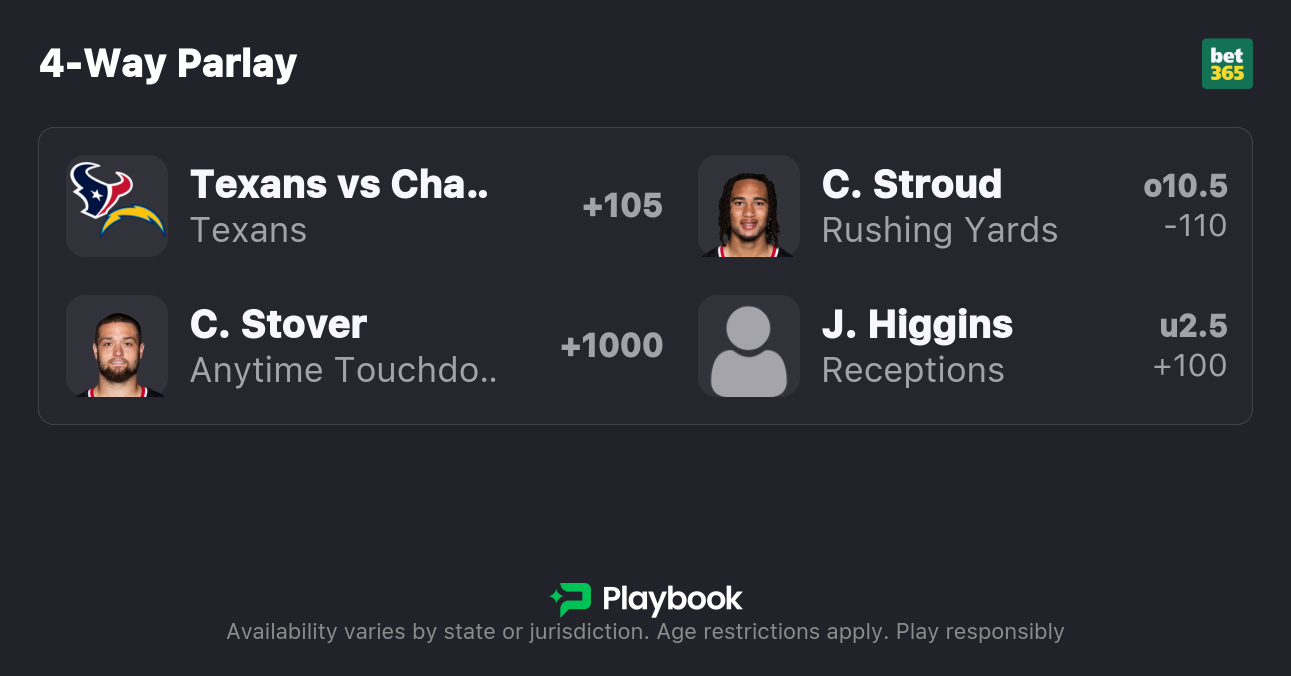Click the +1000 touchdown odds
The width and height of the screenshot is (1291, 676).
(611, 346)
